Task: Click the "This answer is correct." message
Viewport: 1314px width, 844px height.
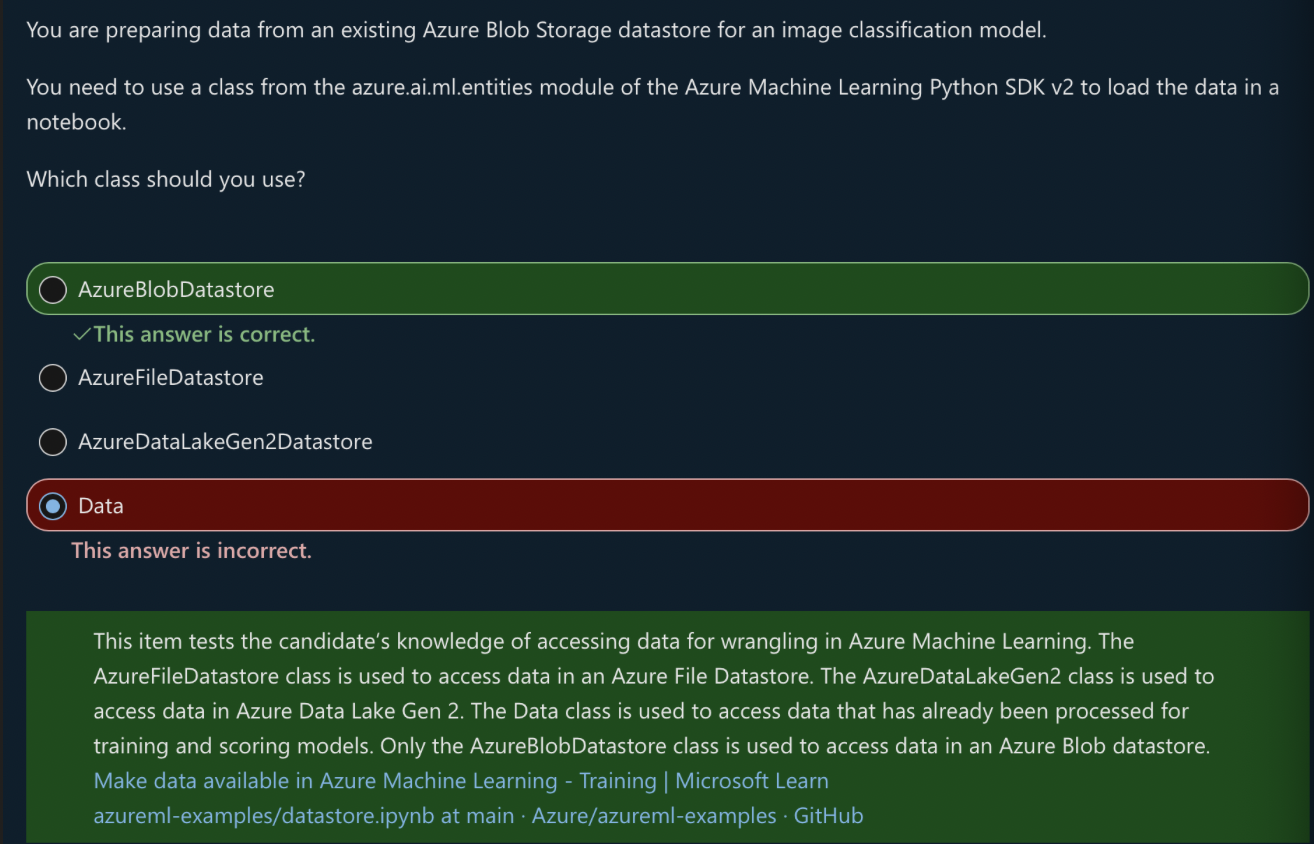Action: (204, 335)
